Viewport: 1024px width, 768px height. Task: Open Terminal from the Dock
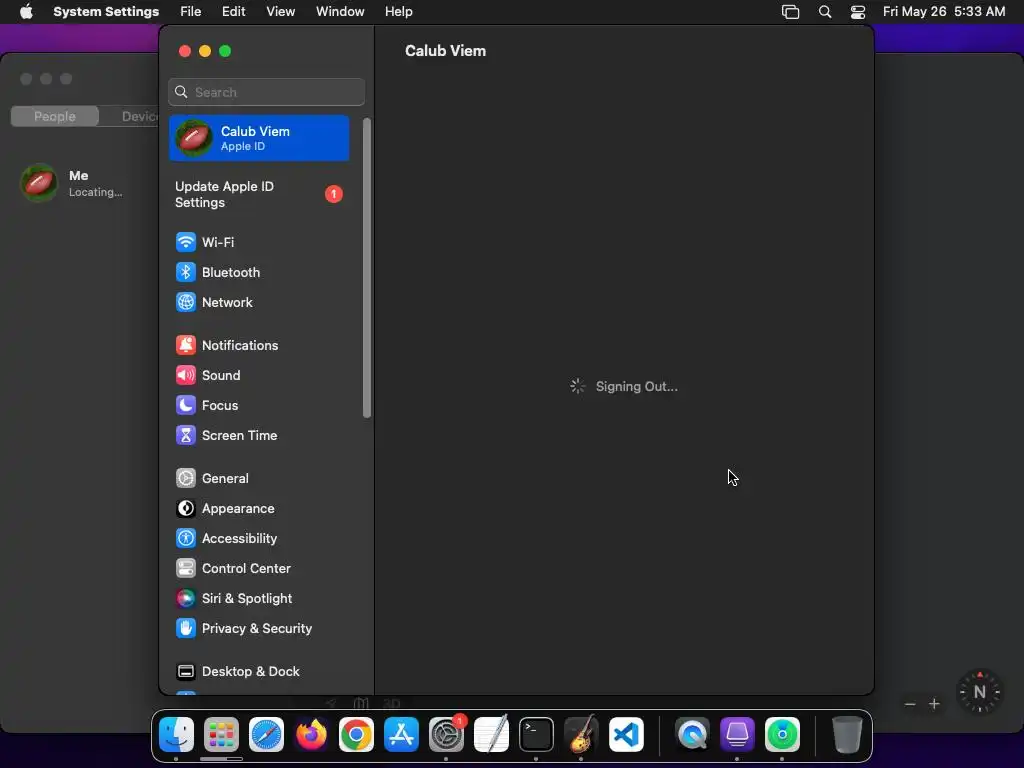[x=536, y=735]
